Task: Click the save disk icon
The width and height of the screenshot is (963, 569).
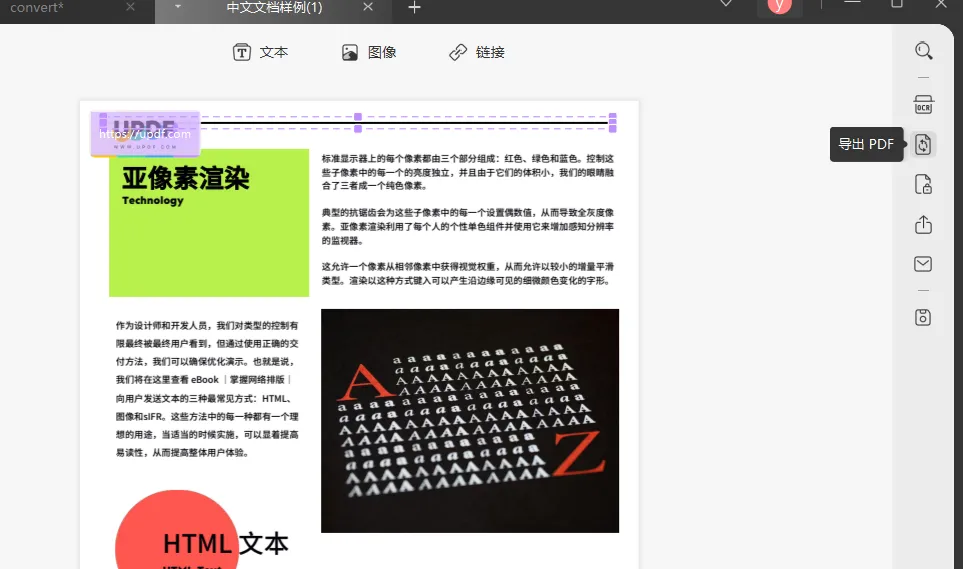Action: pyautogui.click(x=923, y=317)
